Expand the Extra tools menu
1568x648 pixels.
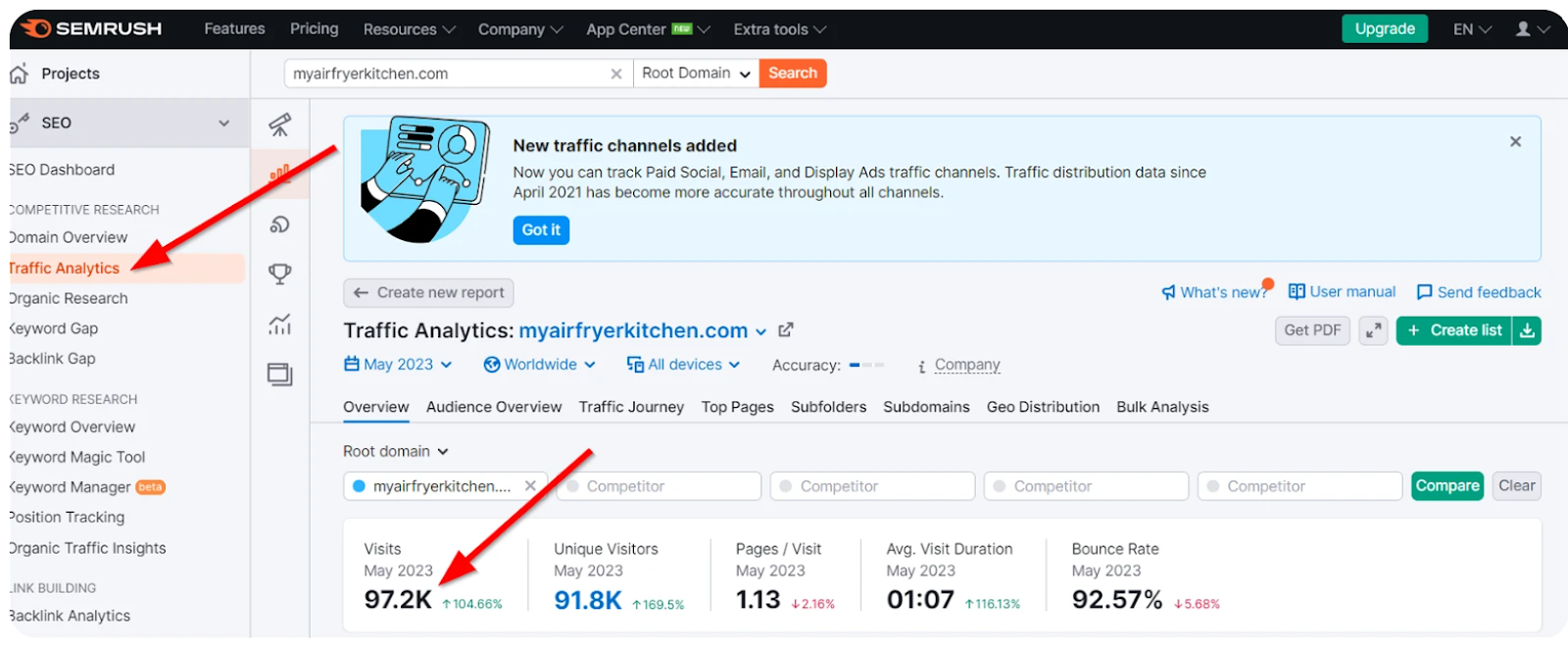point(780,29)
